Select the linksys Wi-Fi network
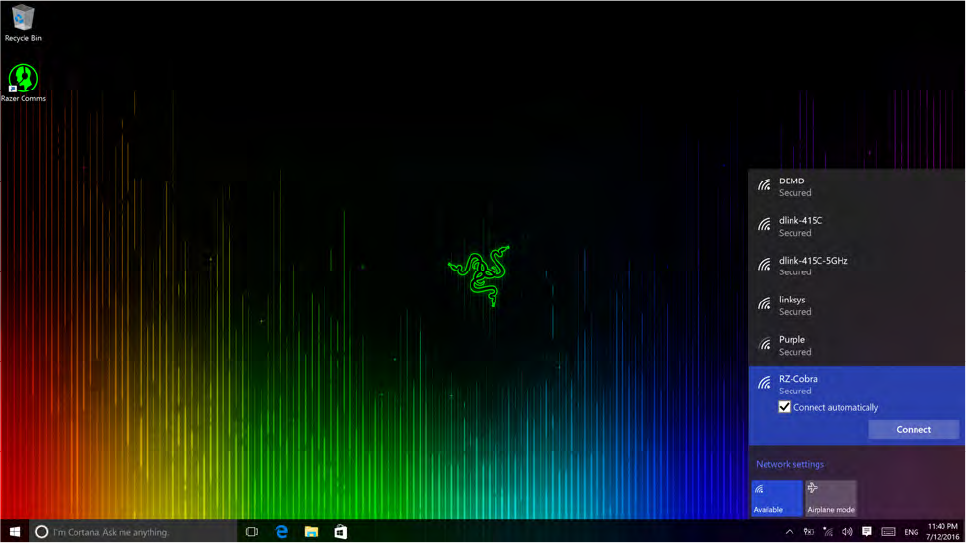The height and width of the screenshot is (543, 966). click(x=856, y=305)
